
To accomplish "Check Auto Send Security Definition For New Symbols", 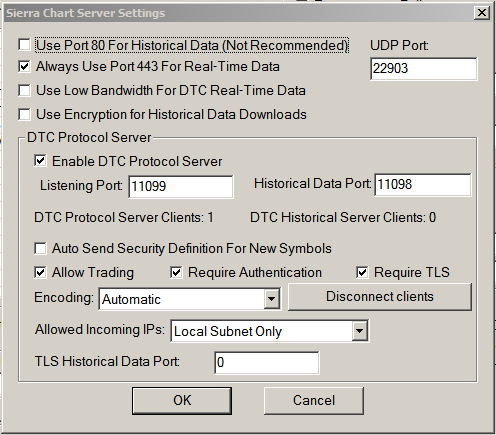I will tap(40, 248).
